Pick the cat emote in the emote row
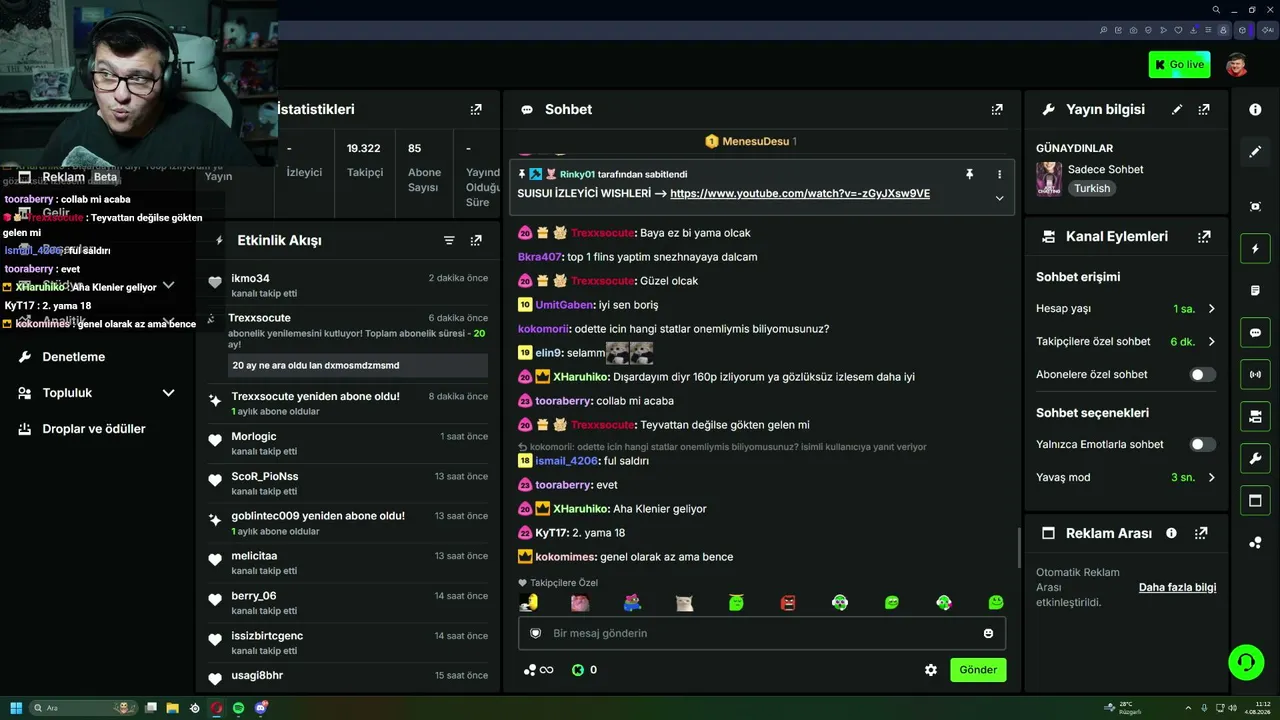 point(684,602)
